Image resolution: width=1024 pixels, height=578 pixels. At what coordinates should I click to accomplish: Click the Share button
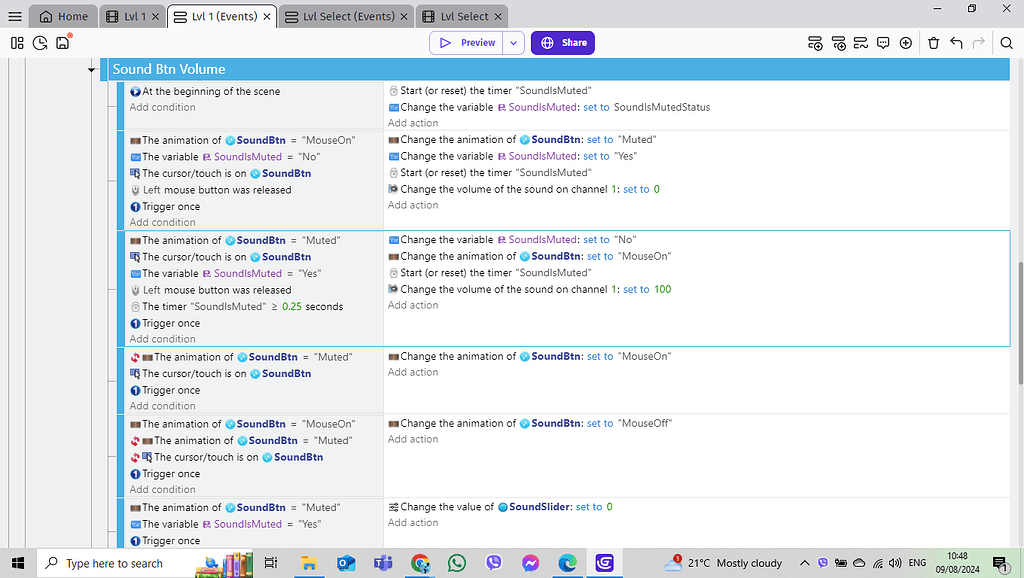562,43
